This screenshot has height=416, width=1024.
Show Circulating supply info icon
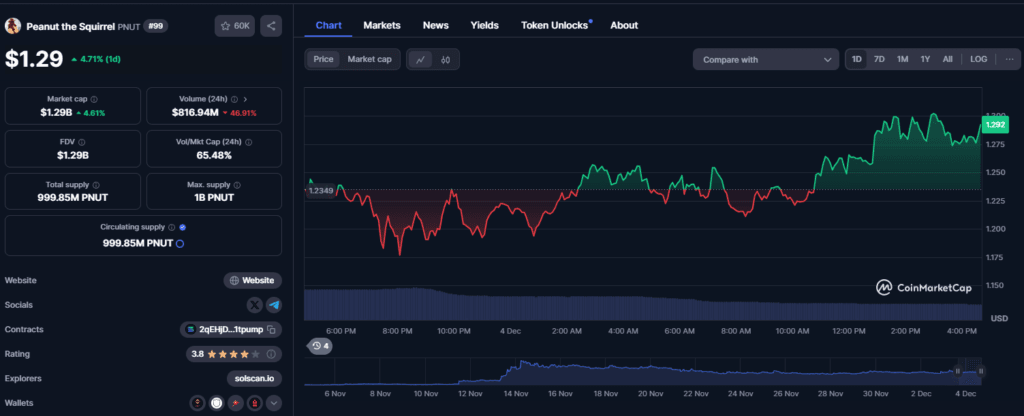coord(172,227)
